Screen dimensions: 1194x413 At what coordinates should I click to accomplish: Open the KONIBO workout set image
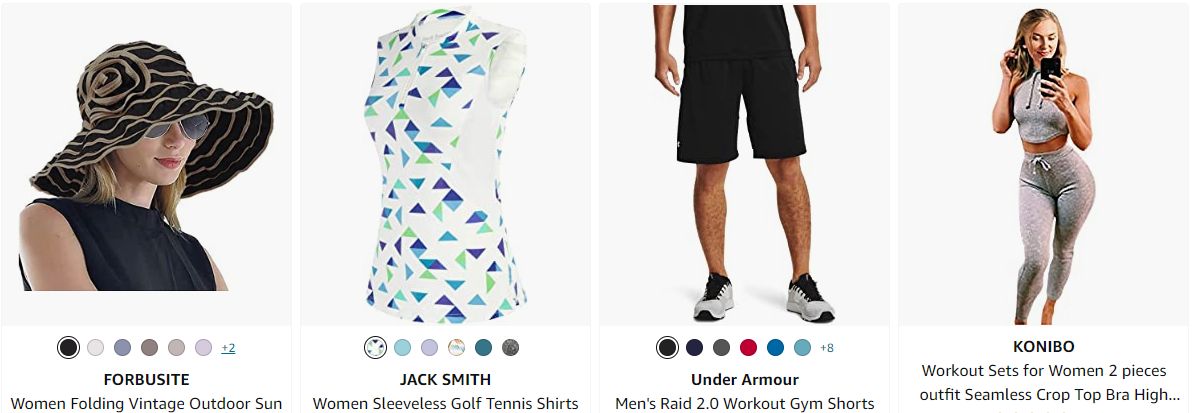(x=1044, y=165)
